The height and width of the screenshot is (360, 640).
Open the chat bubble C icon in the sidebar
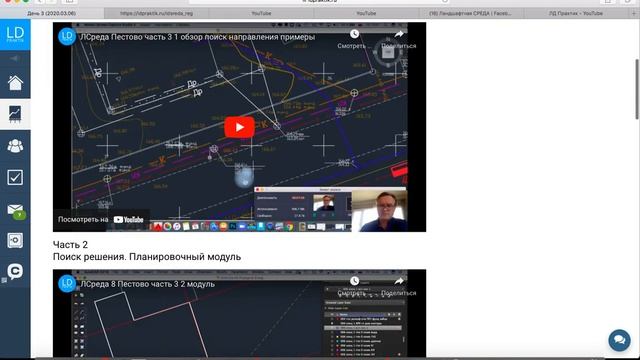click(x=15, y=271)
